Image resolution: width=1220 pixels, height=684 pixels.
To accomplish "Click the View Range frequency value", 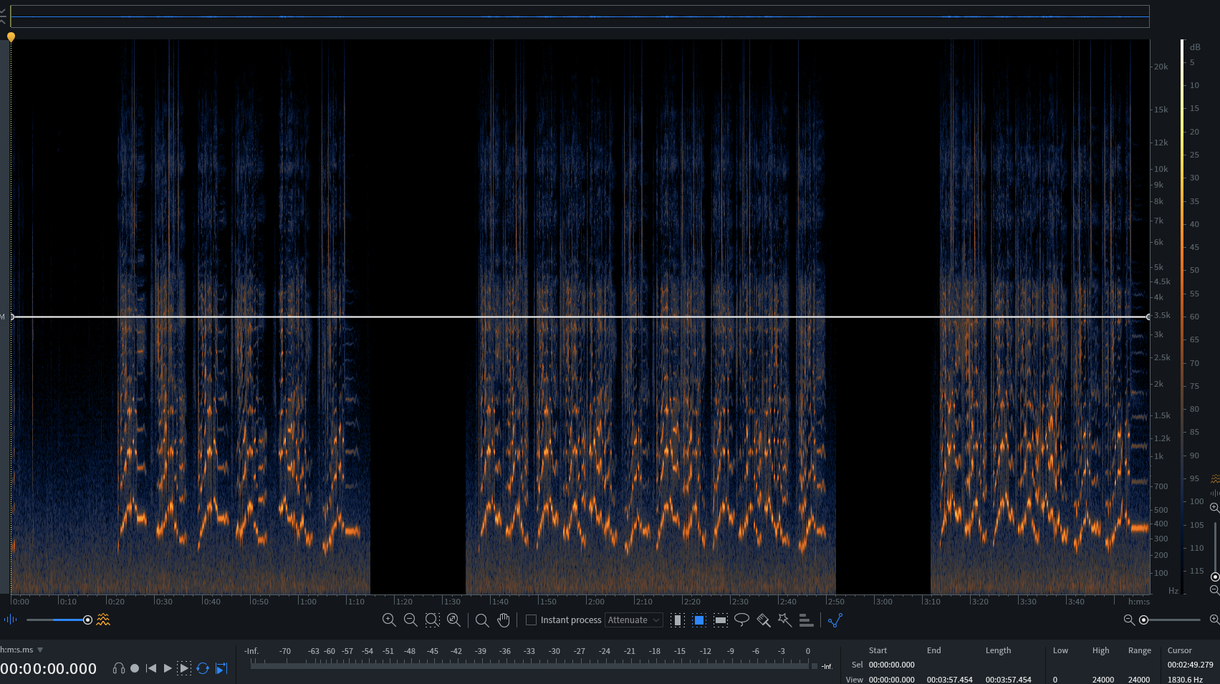I will [1139, 680].
